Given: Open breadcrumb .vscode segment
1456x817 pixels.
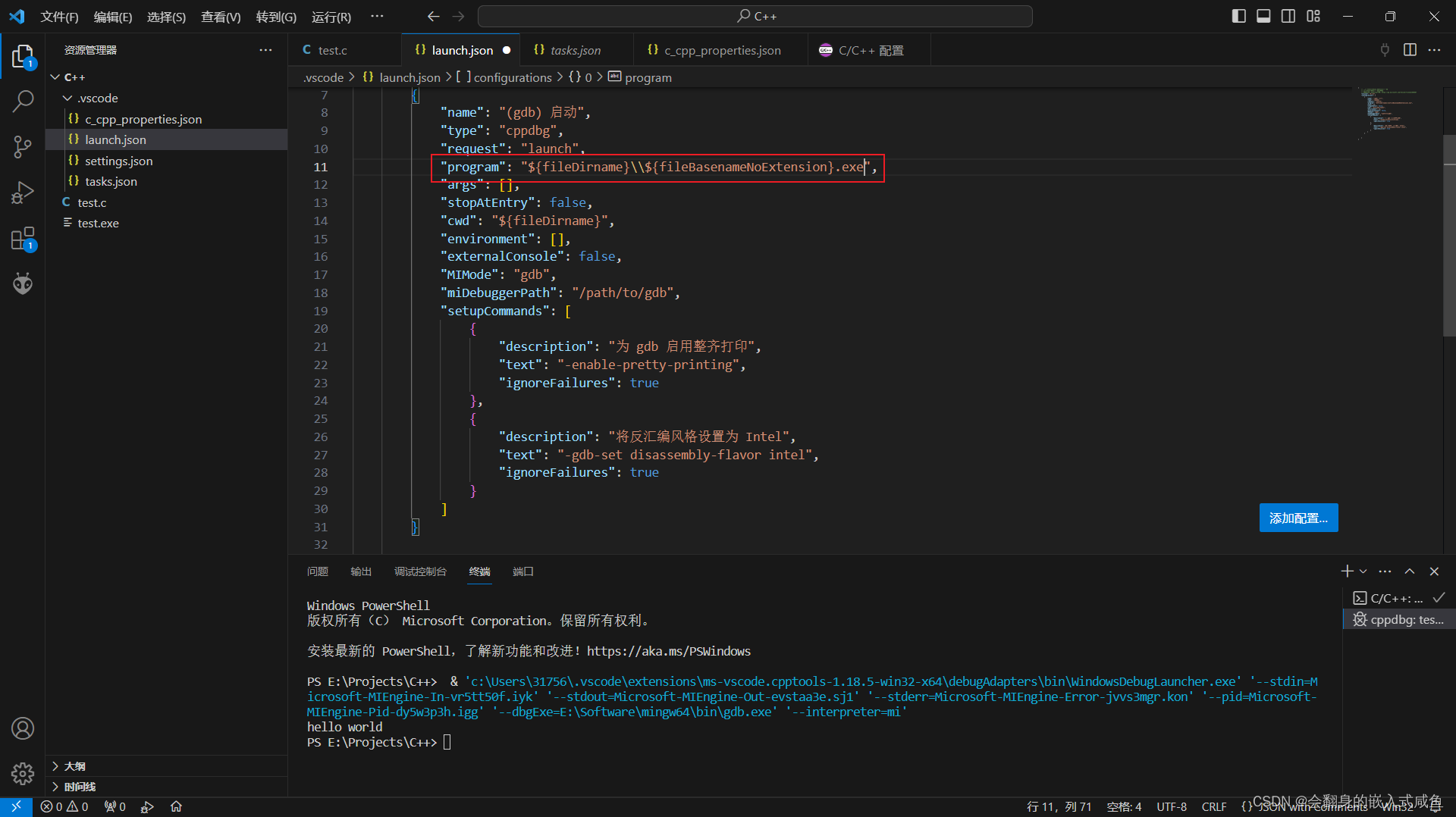Looking at the screenshot, I should [x=324, y=77].
